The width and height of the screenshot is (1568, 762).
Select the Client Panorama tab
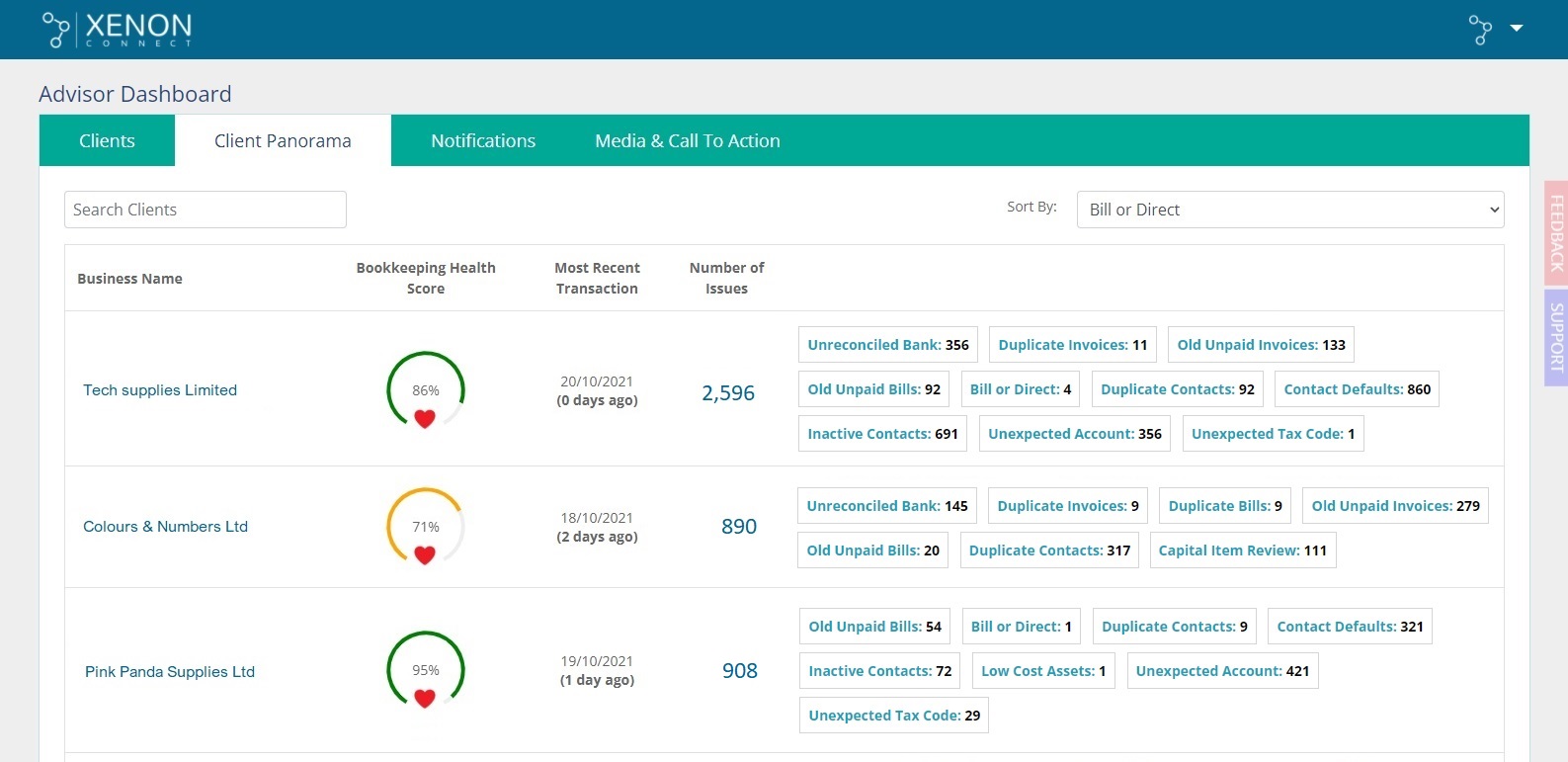point(283,140)
